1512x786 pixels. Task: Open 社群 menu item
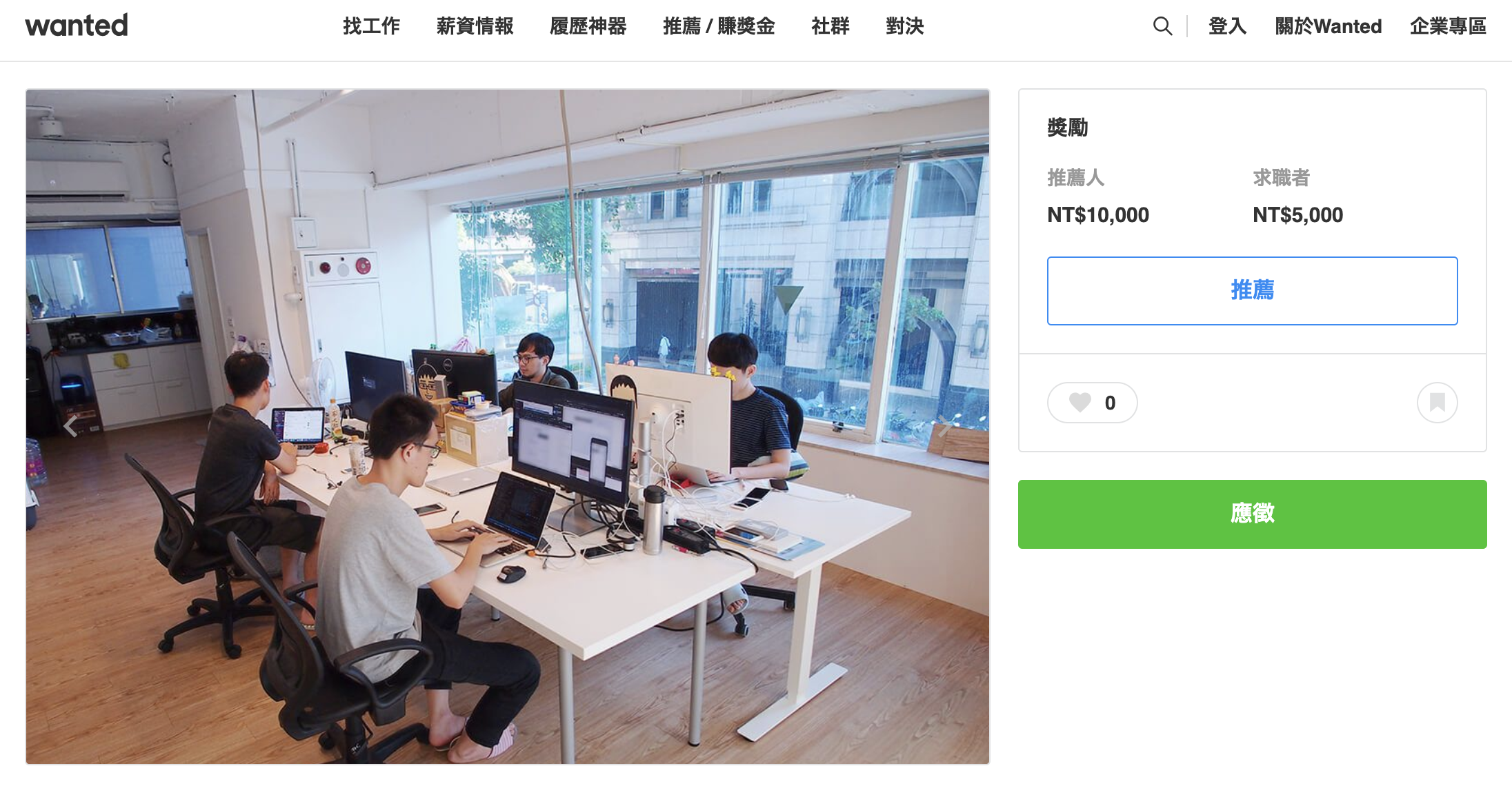[830, 26]
